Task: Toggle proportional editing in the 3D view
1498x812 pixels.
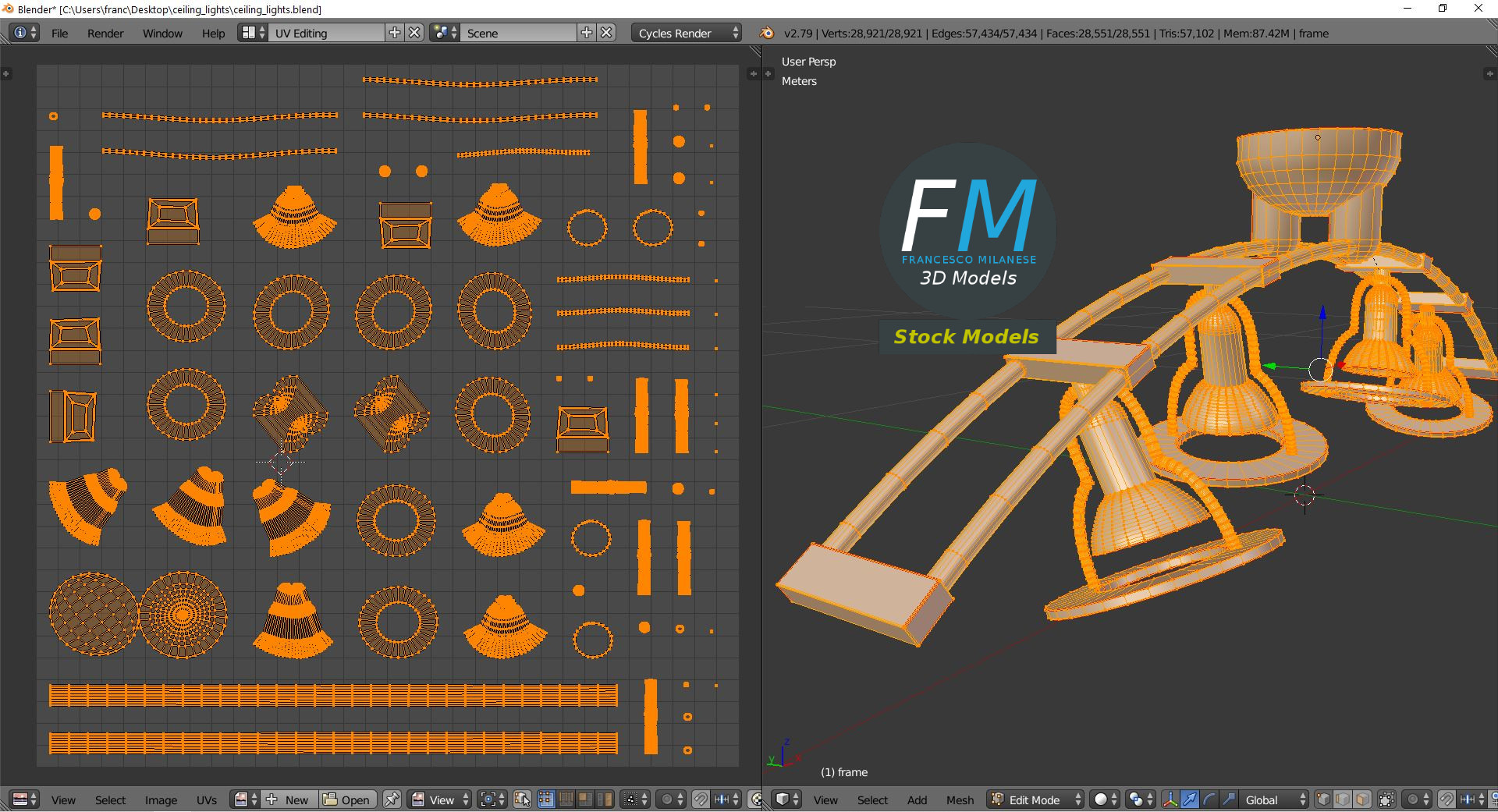Action: click(x=1417, y=800)
